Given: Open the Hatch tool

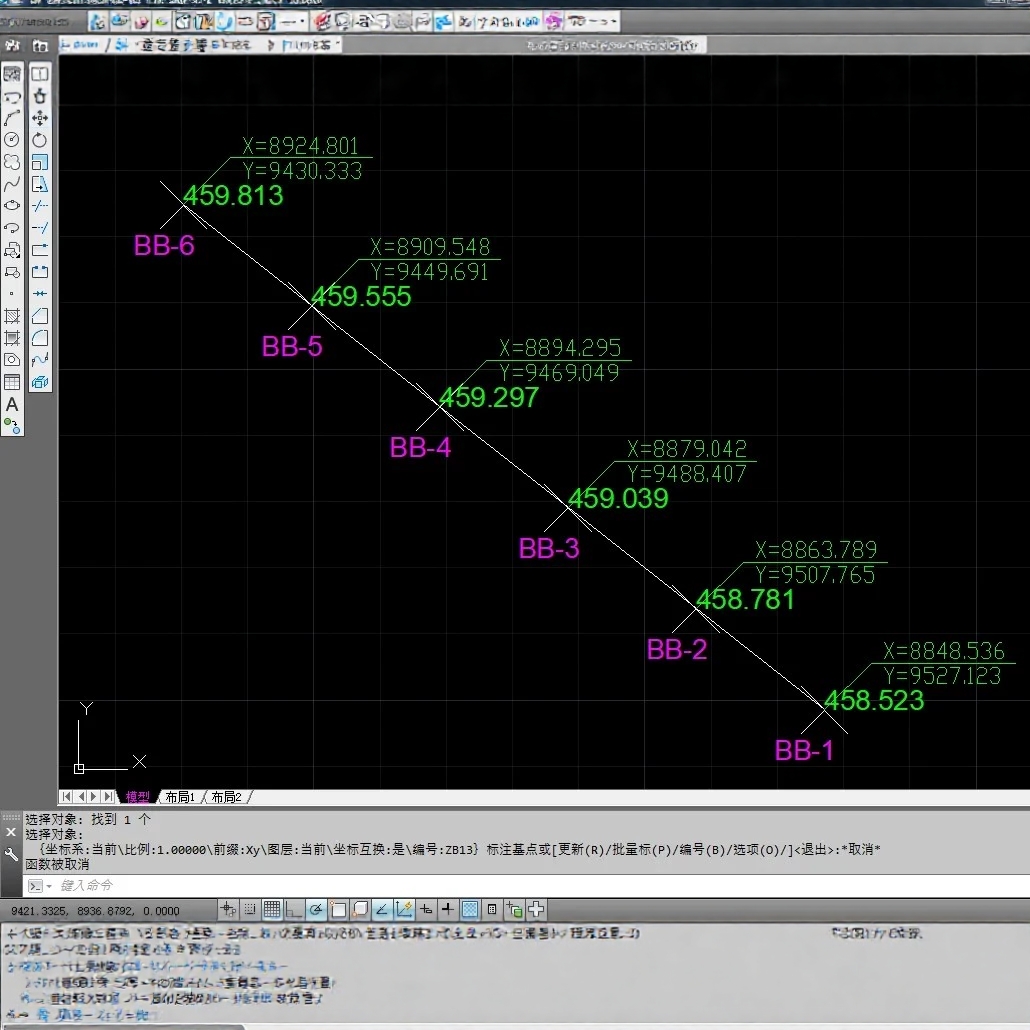Looking at the screenshot, I should [x=12, y=316].
